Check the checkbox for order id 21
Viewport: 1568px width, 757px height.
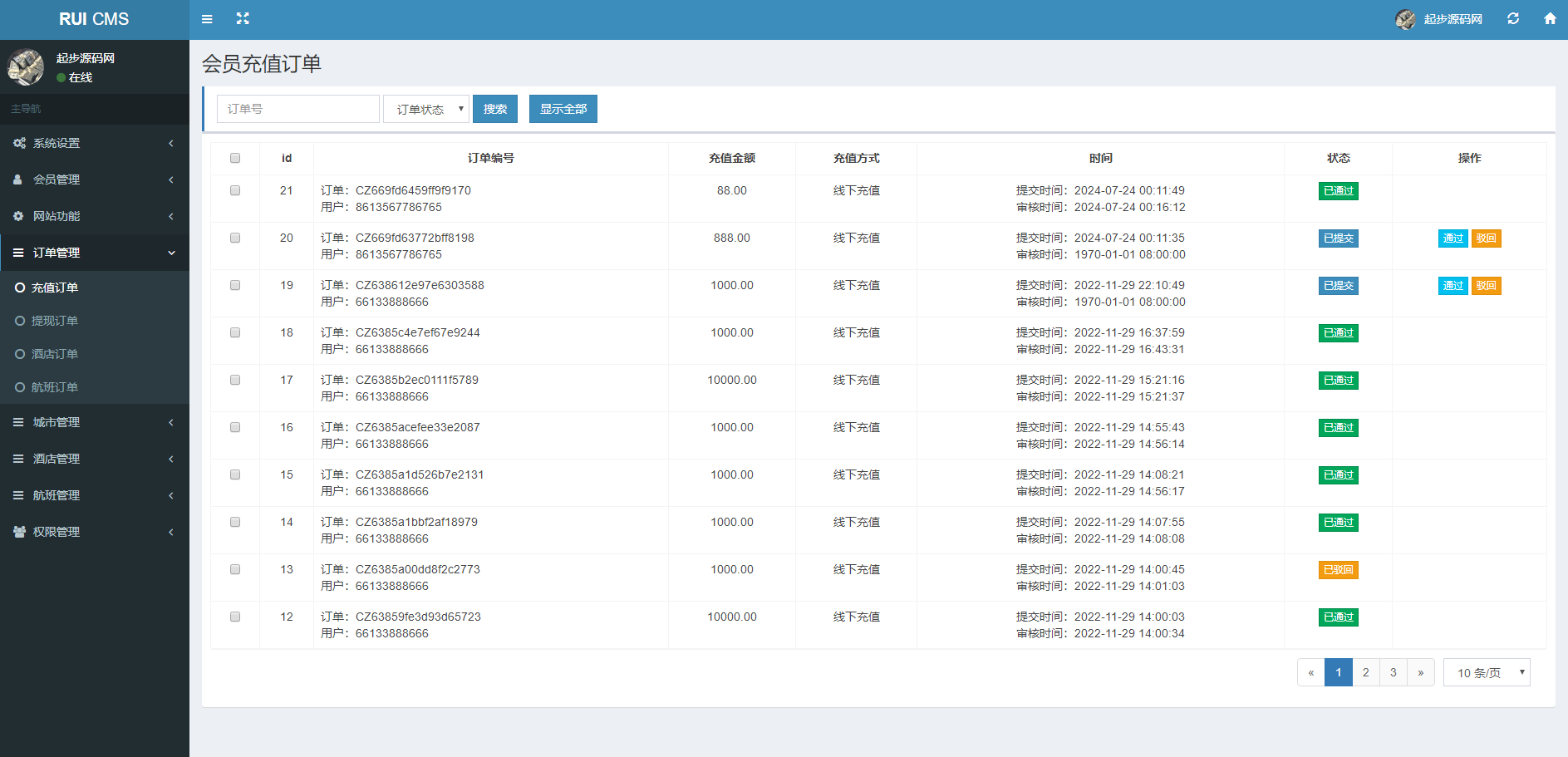pyautogui.click(x=235, y=190)
